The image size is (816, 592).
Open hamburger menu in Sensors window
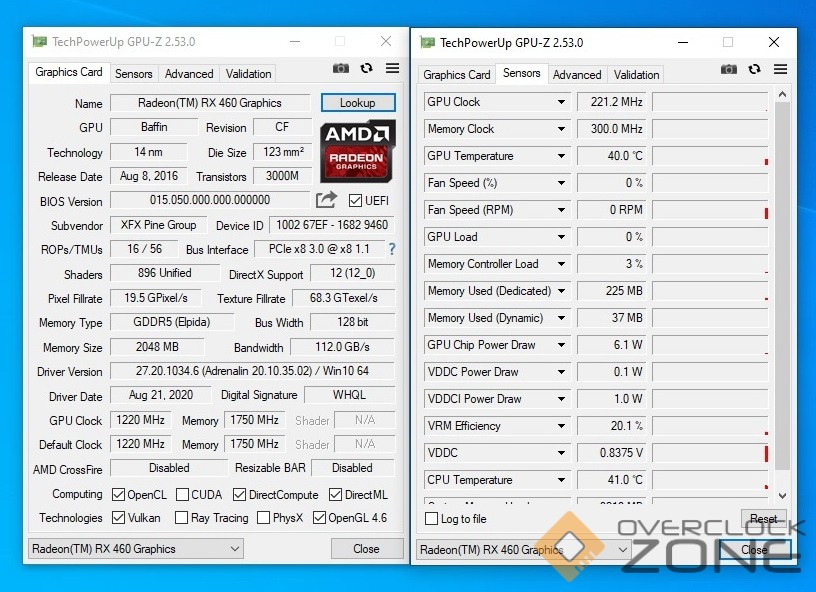pos(780,69)
